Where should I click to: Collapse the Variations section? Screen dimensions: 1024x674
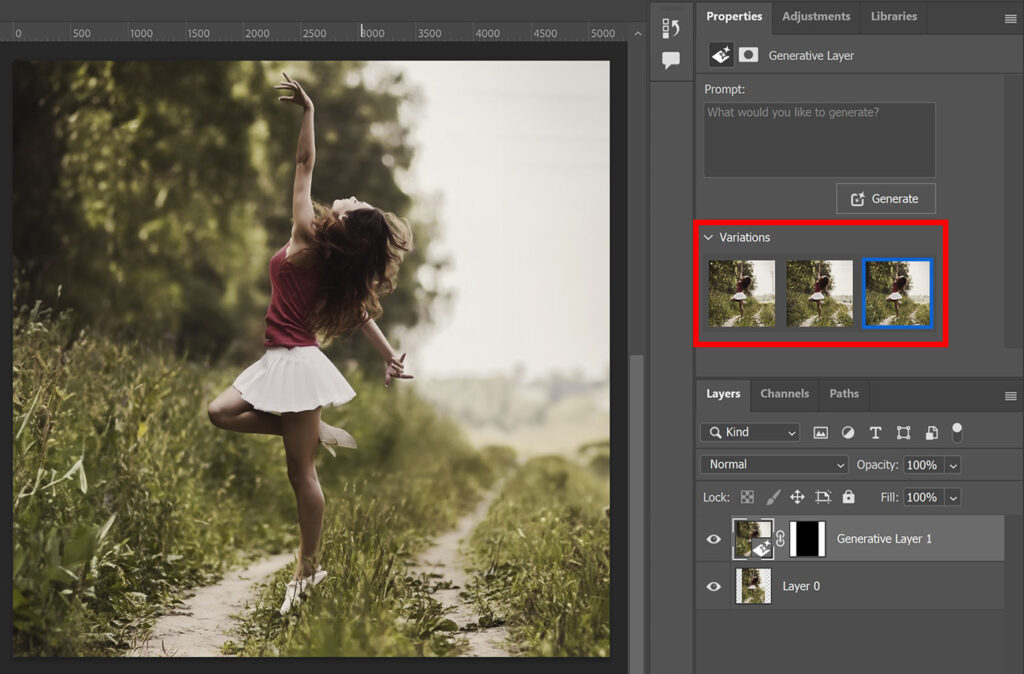click(708, 237)
